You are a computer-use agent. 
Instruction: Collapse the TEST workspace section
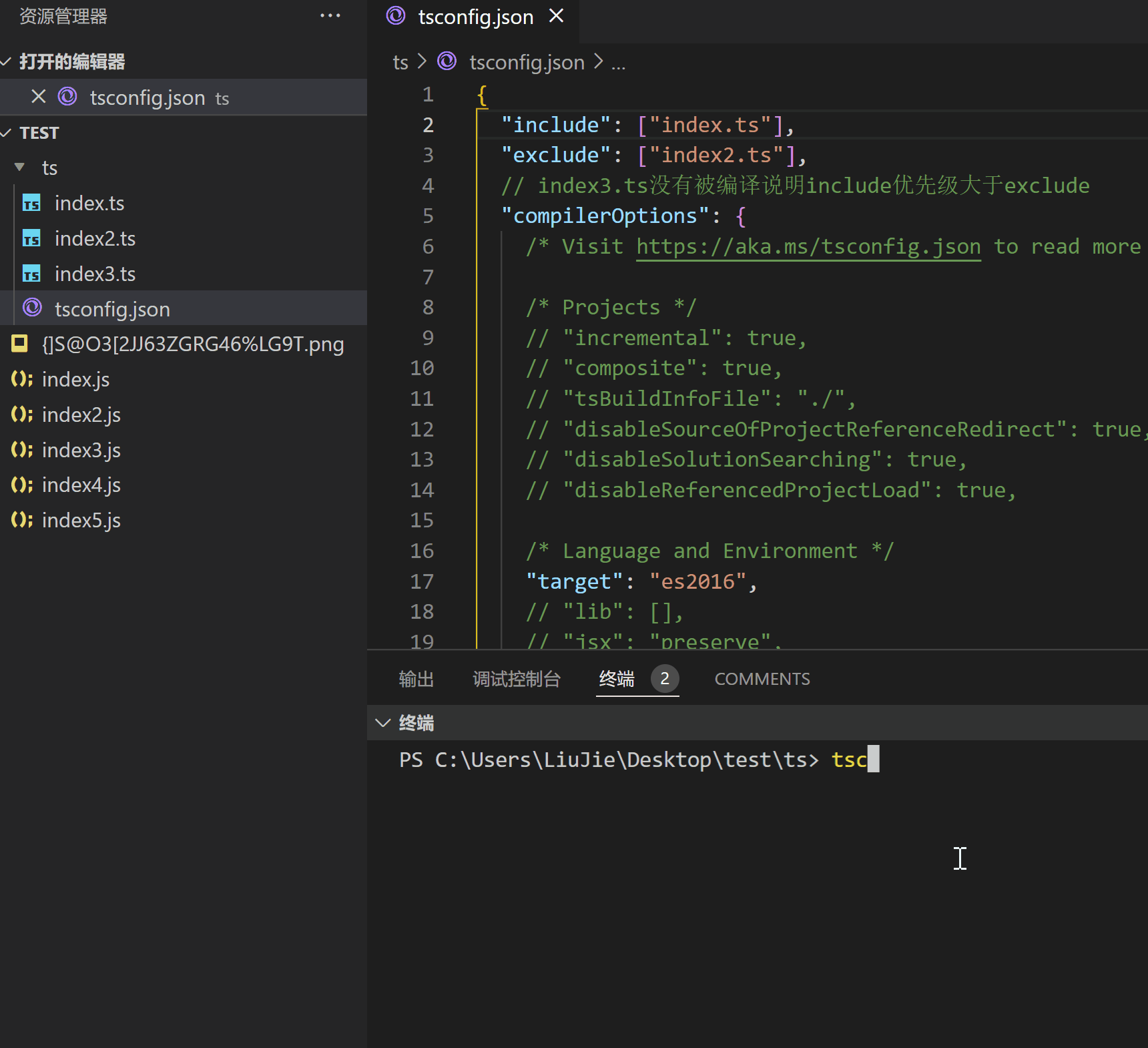click(x=6, y=133)
